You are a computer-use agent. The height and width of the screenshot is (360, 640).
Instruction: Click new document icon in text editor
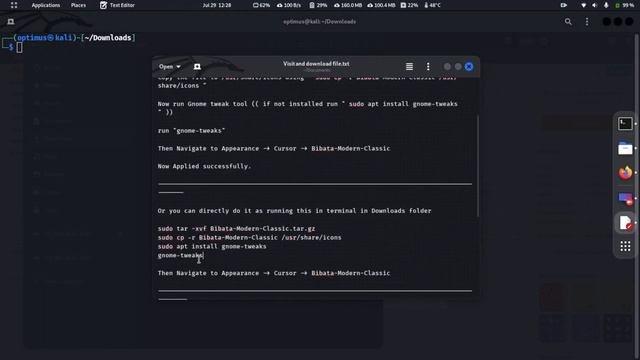point(197,67)
